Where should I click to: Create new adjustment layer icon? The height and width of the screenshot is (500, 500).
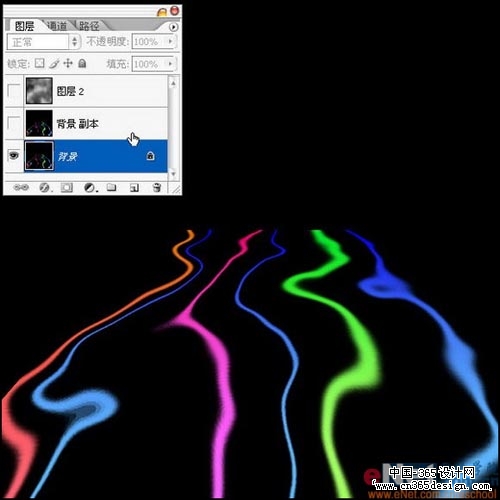[x=90, y=188]
